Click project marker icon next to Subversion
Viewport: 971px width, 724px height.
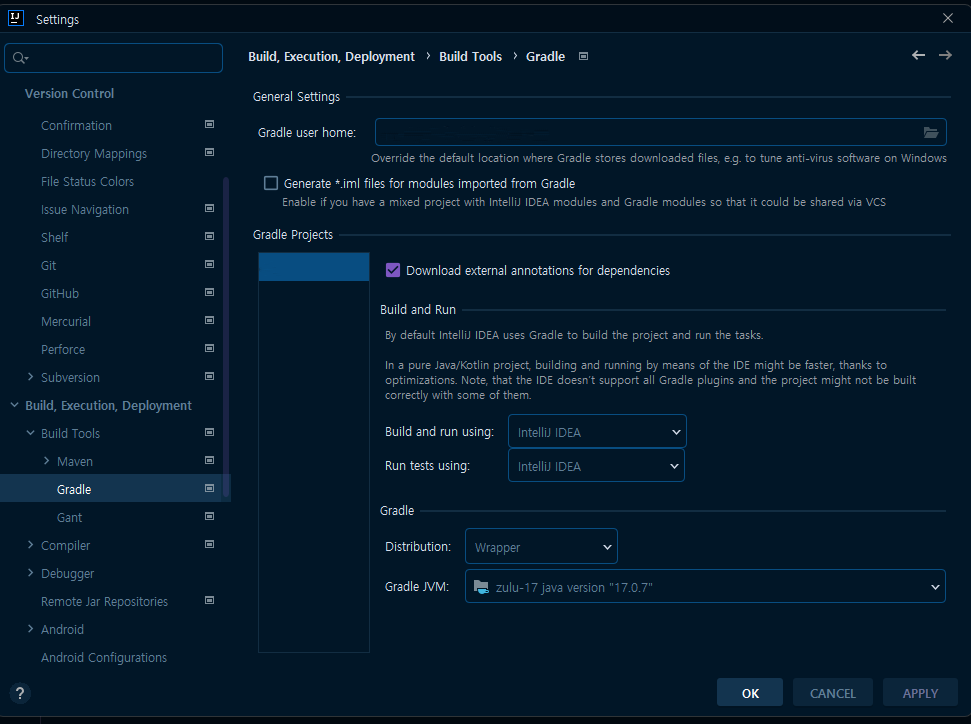pyautogui.click(x=209, y=377)
